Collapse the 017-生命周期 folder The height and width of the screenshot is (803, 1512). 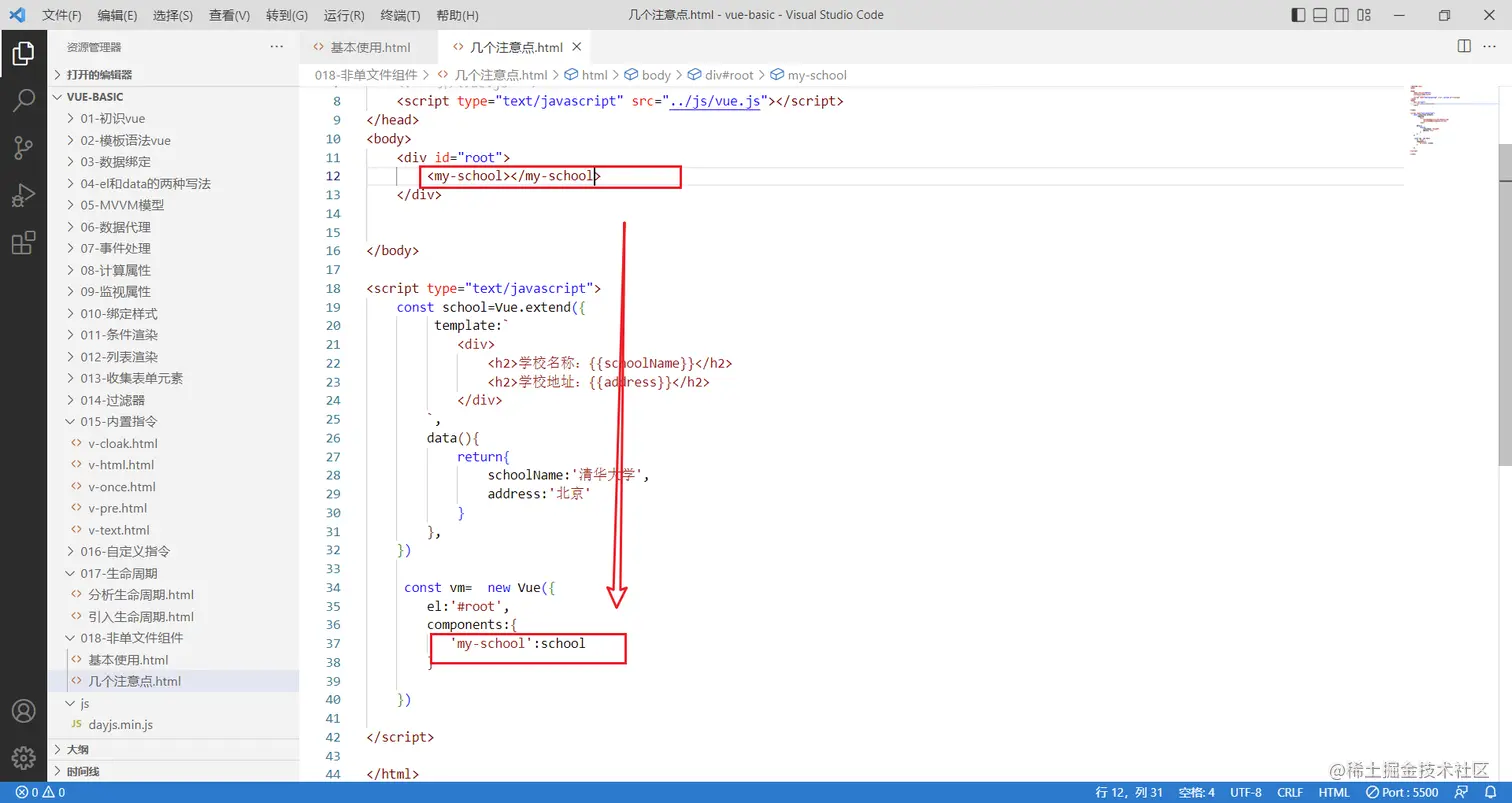point(174,573)
